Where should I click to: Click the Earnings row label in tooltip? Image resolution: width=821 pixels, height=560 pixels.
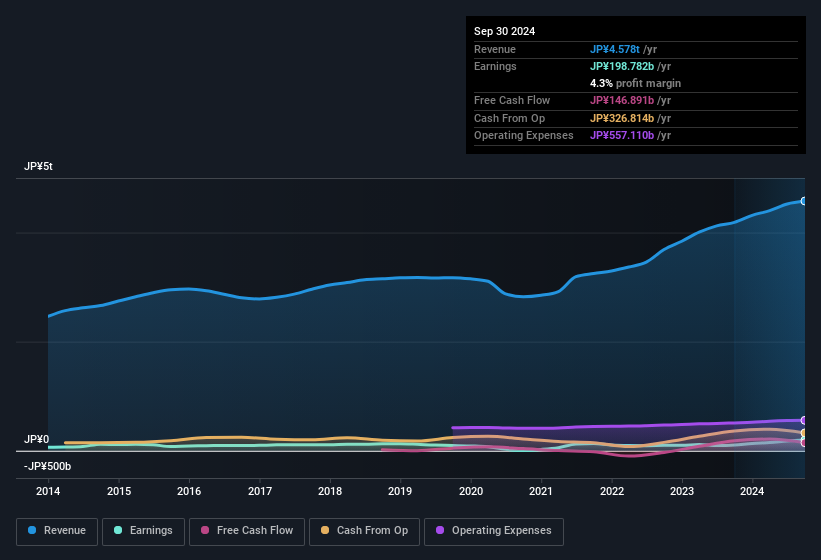point(495,66)
